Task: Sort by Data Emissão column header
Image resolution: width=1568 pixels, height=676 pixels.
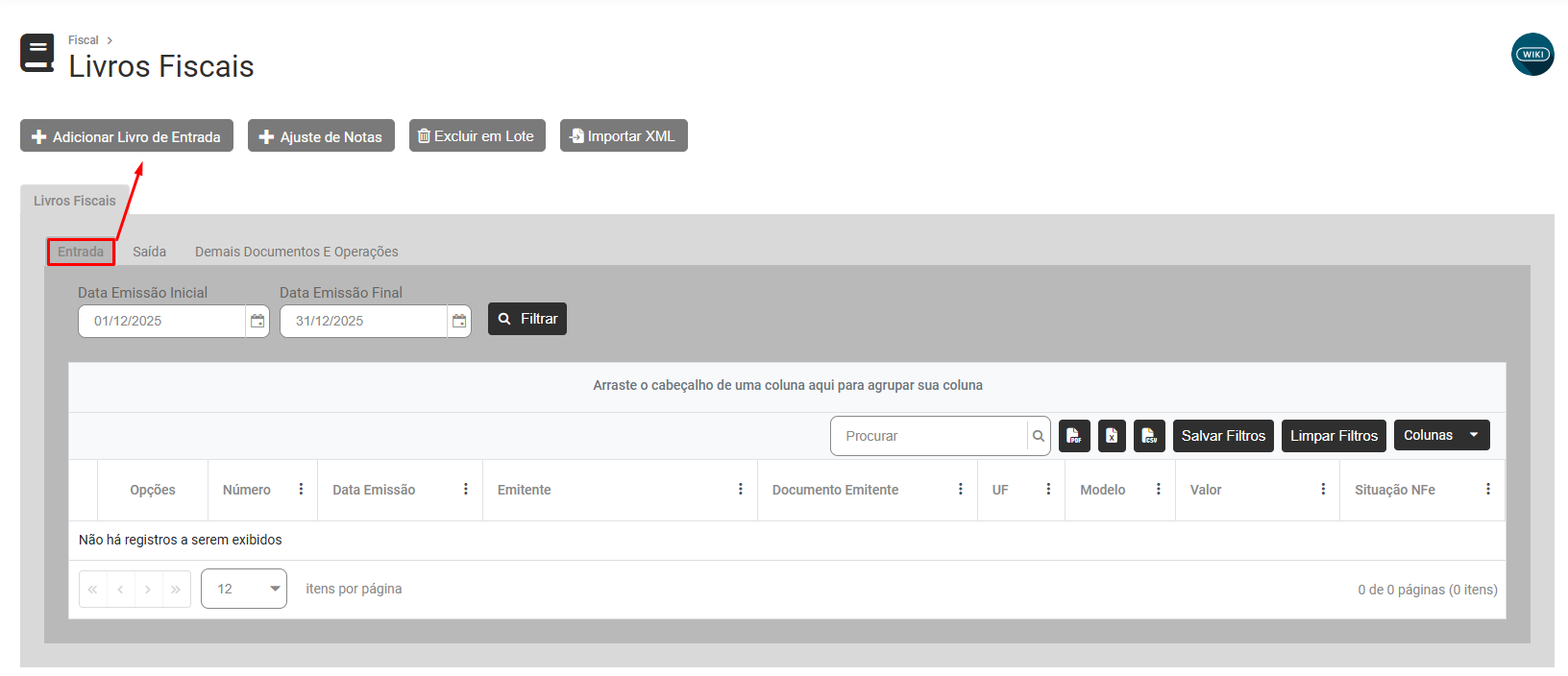Action: pos(374,490)
